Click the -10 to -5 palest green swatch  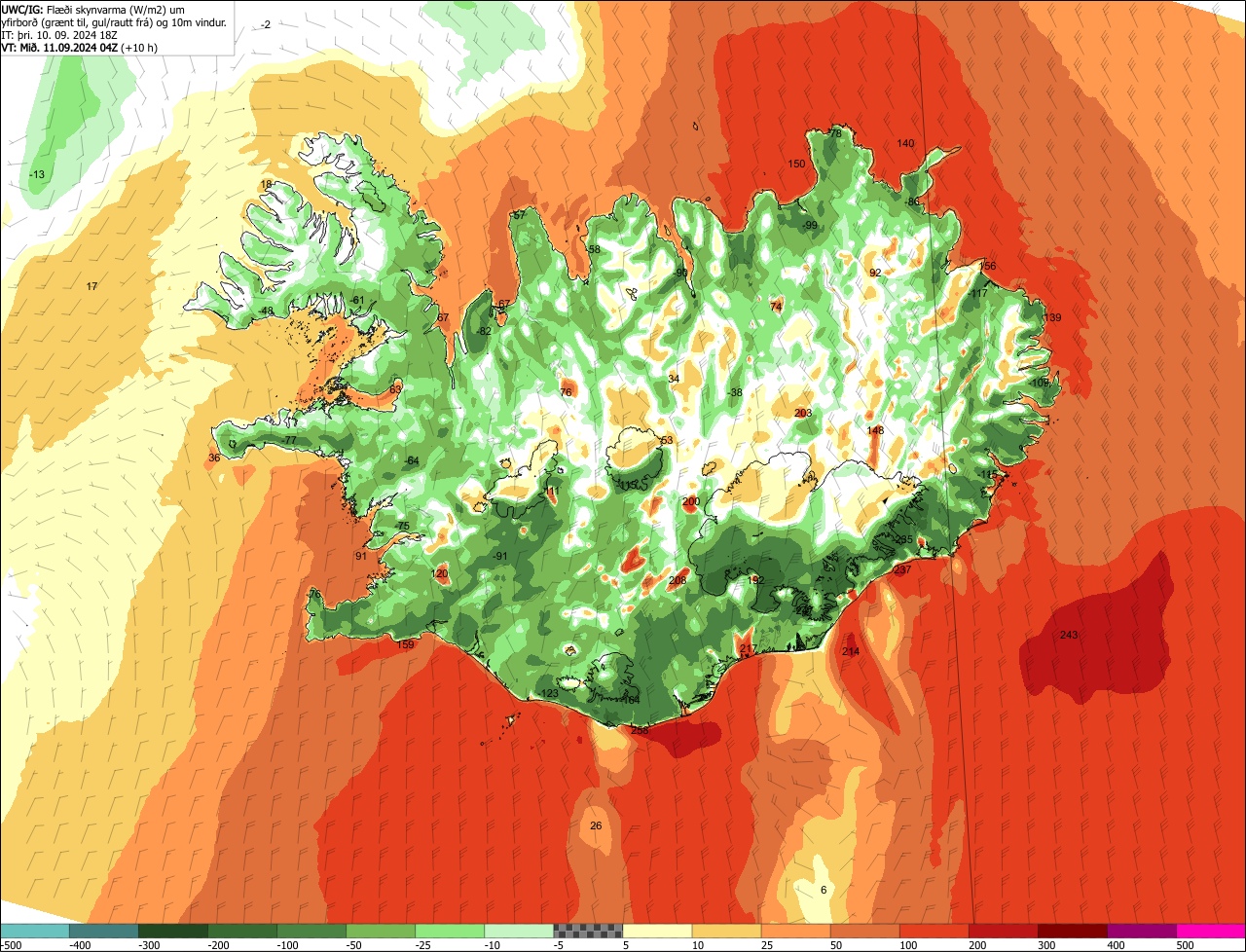tap(519, 930)
